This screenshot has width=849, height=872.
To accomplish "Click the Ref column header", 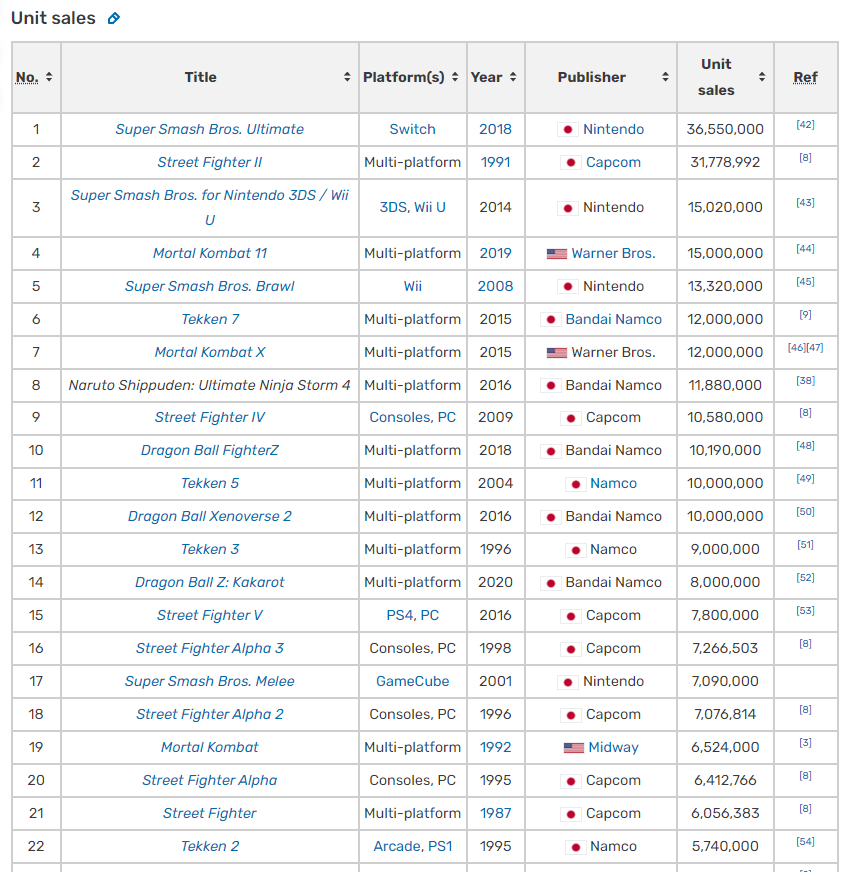I will (805, 77).
